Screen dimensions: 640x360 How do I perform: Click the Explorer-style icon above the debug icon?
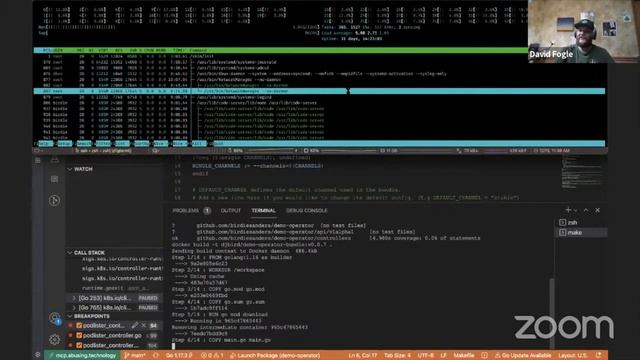coord(54,179)
